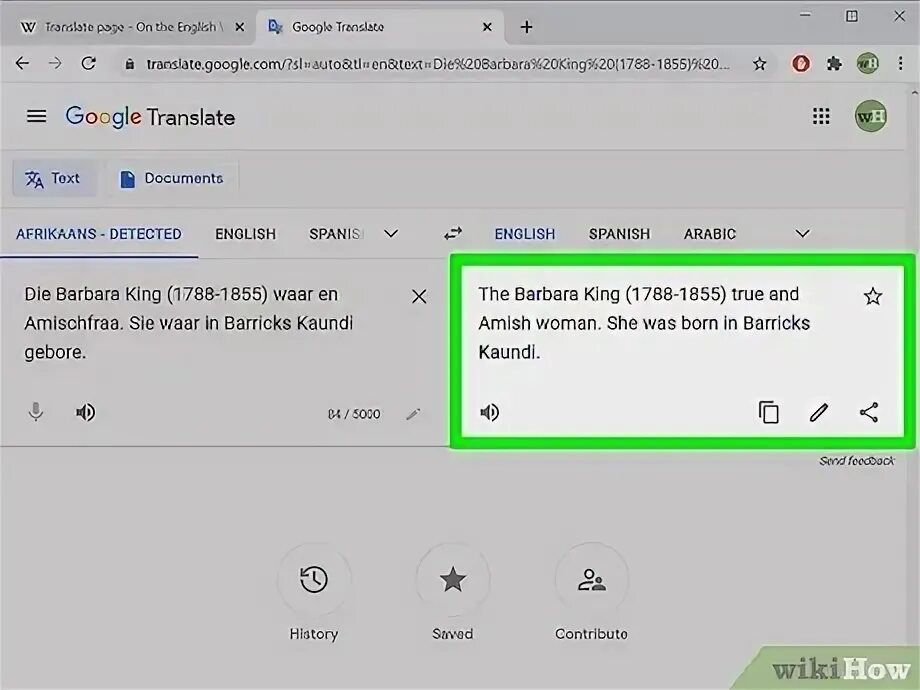Select Spanish as source language

[336, 234]
